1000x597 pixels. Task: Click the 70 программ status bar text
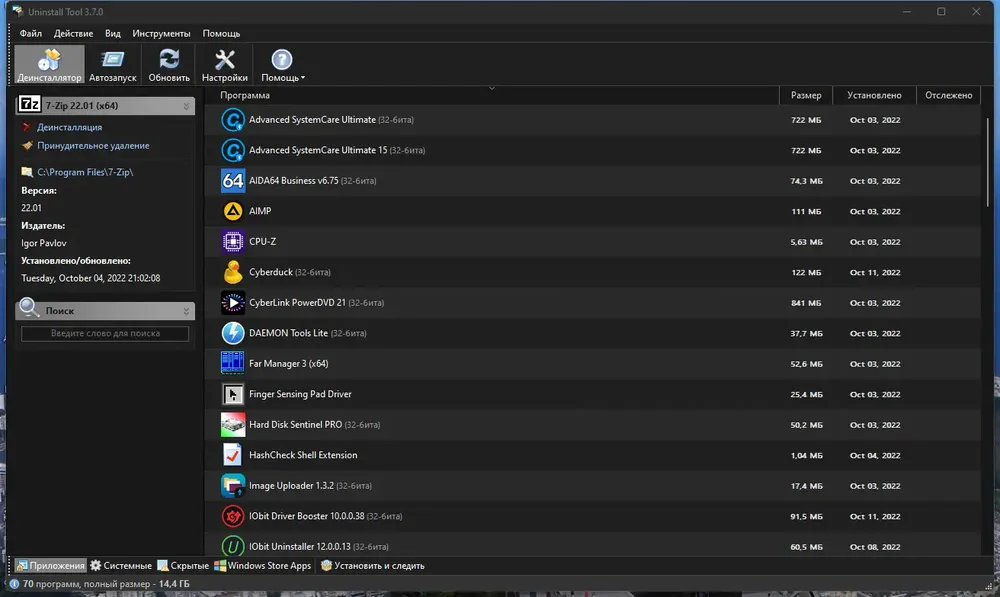(106, 584)
